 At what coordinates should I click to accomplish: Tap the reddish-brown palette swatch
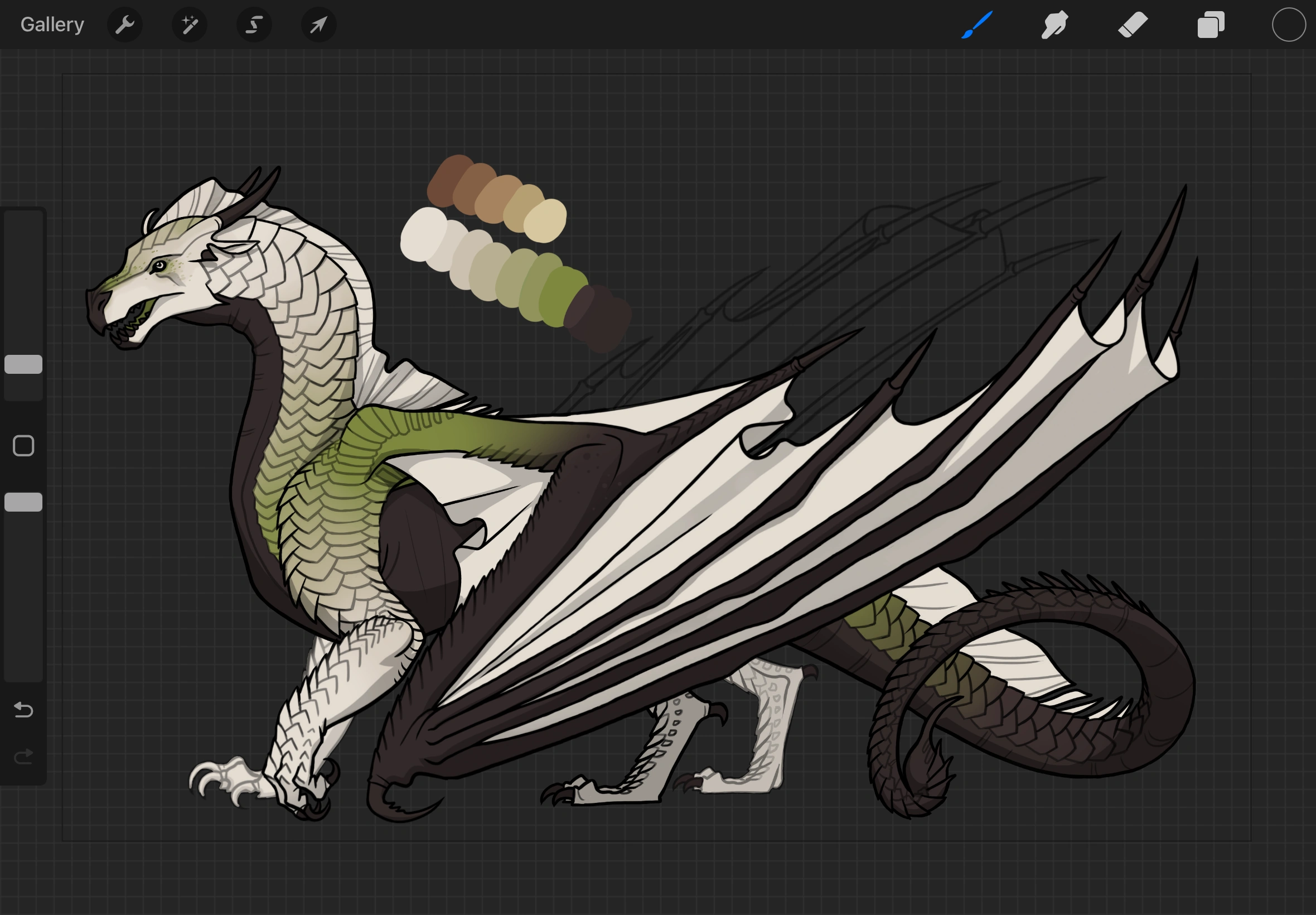tap(444, 181)
